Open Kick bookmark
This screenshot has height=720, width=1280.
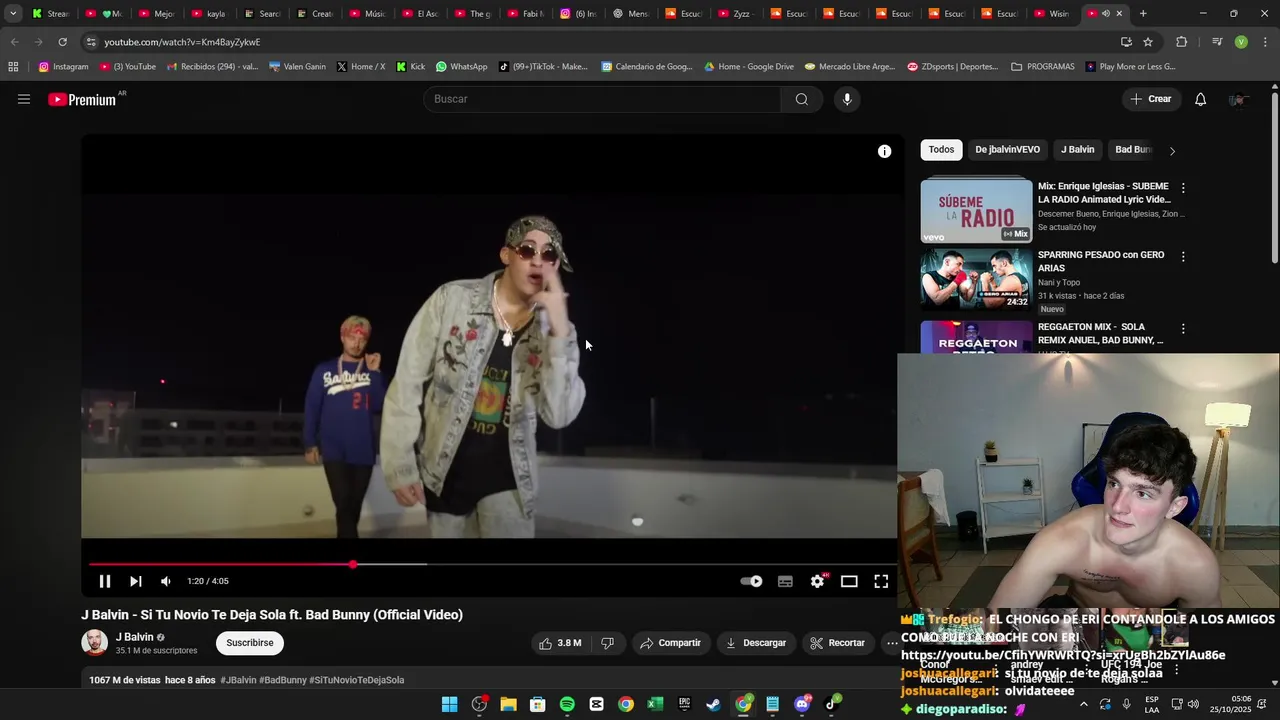[x=411, y=67]
